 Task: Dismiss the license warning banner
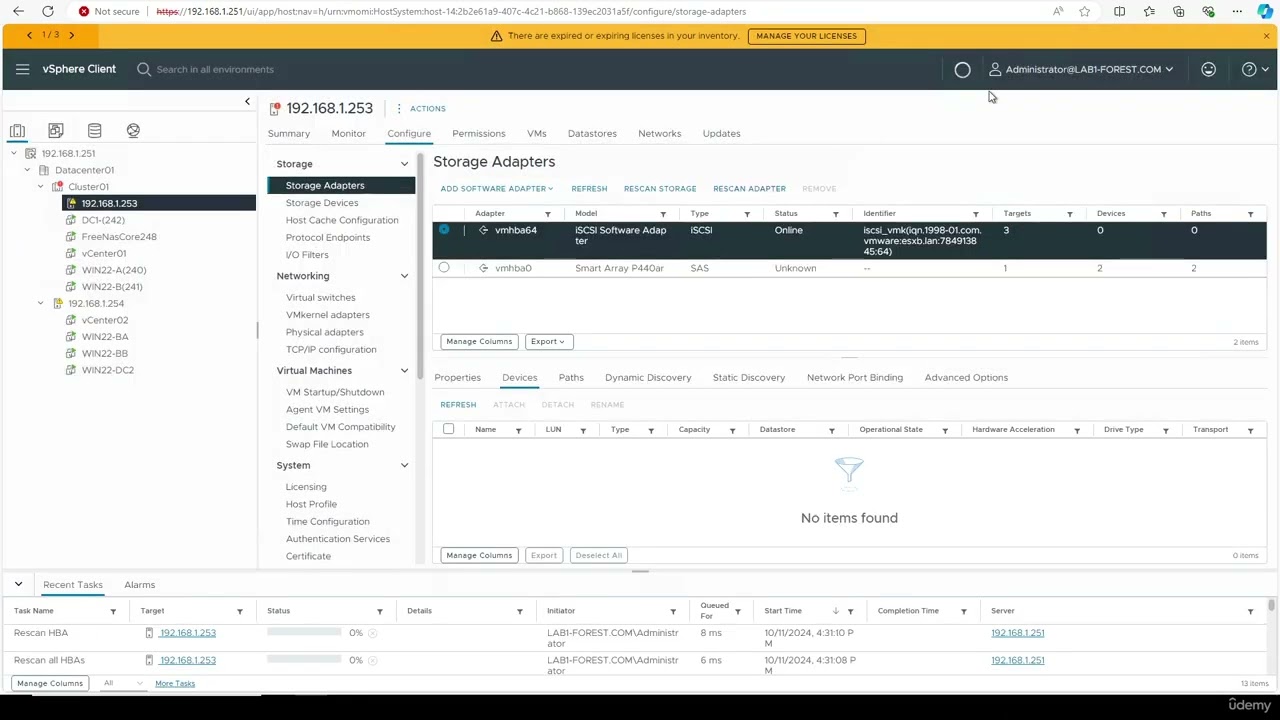(x=1266, y=36)
